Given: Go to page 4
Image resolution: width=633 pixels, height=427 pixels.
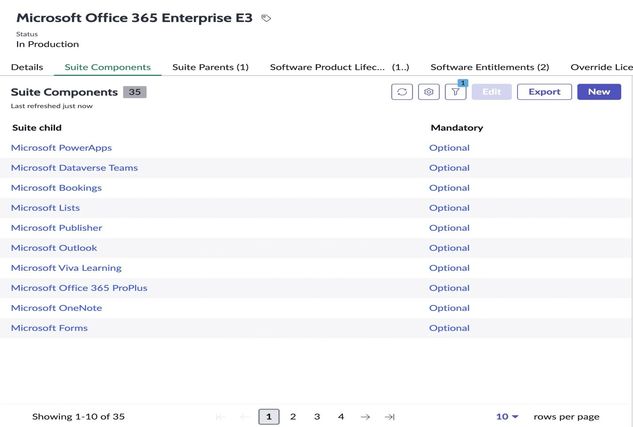Looking at the screenshot, I should click(x=341, y=417).
